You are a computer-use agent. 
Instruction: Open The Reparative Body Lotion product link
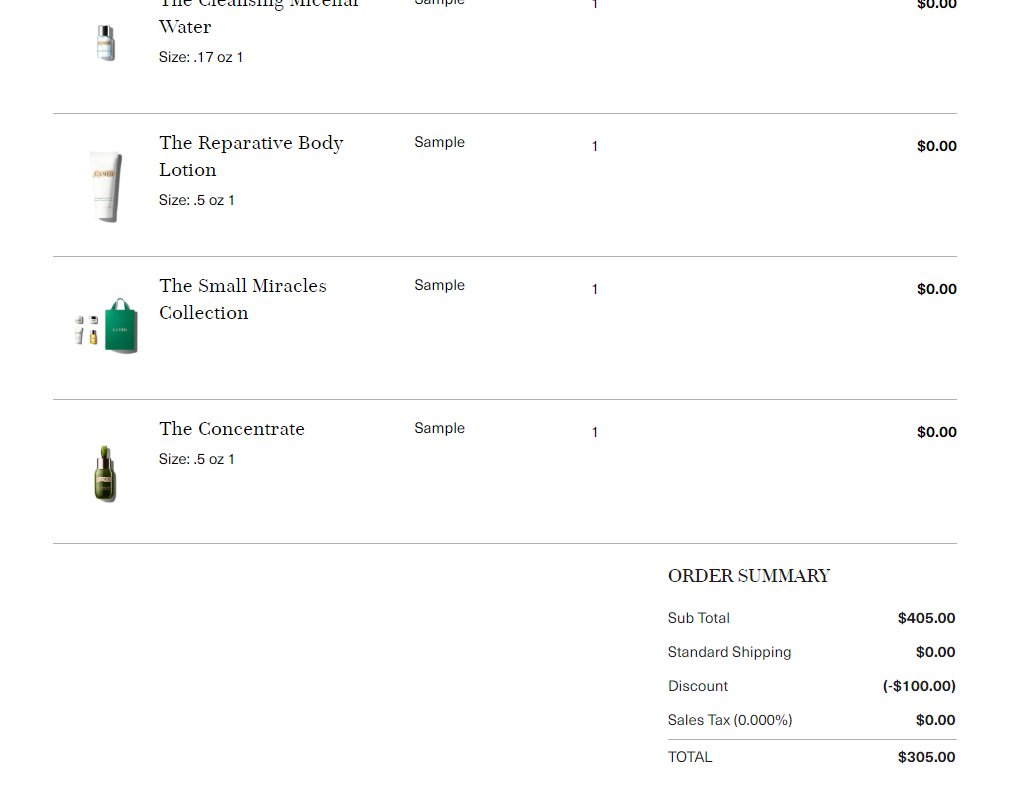point(251,156)
